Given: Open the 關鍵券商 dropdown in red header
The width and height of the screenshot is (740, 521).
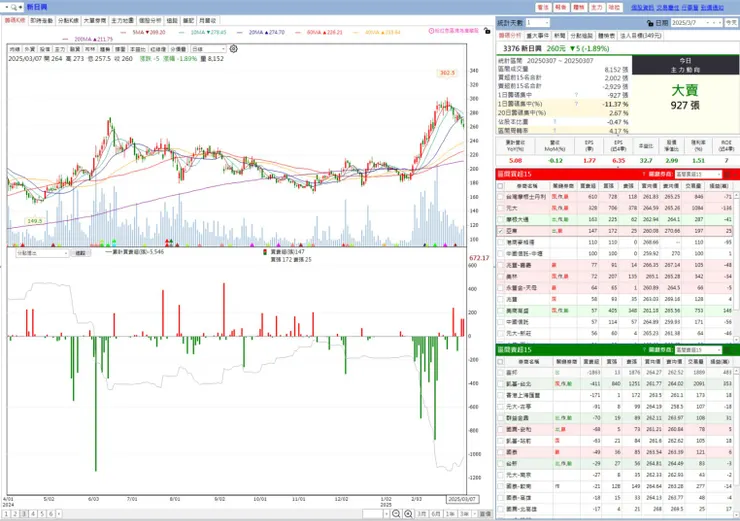Looking at the screenshot, I should [698, 174].
